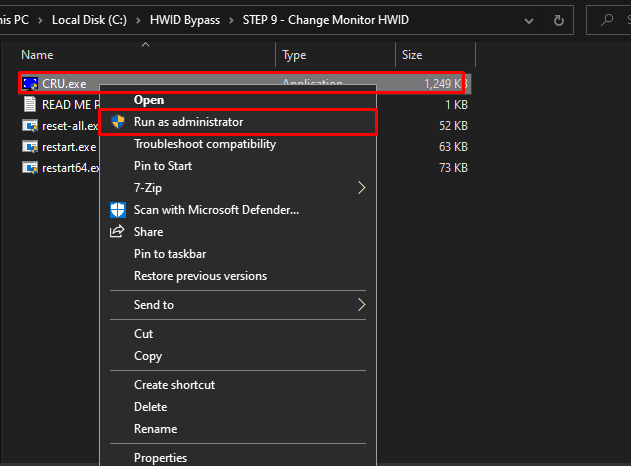Select Rename in the context menu
The image size is (631, 466).
[x=238, y=429]
